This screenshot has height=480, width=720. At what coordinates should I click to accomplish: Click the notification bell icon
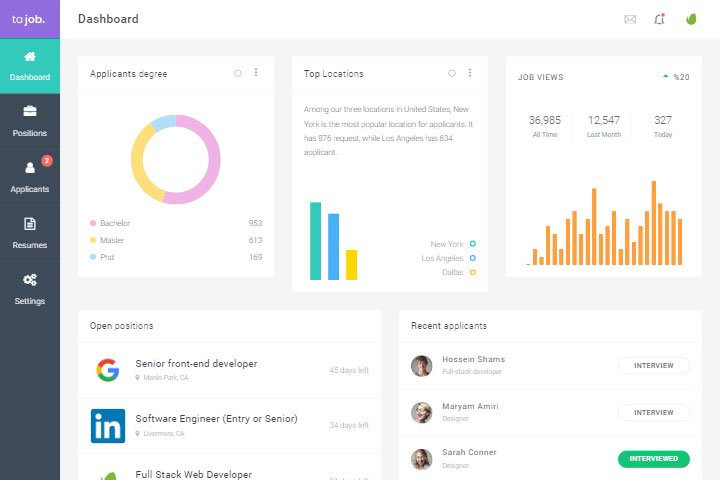click(x=659, y=19)
